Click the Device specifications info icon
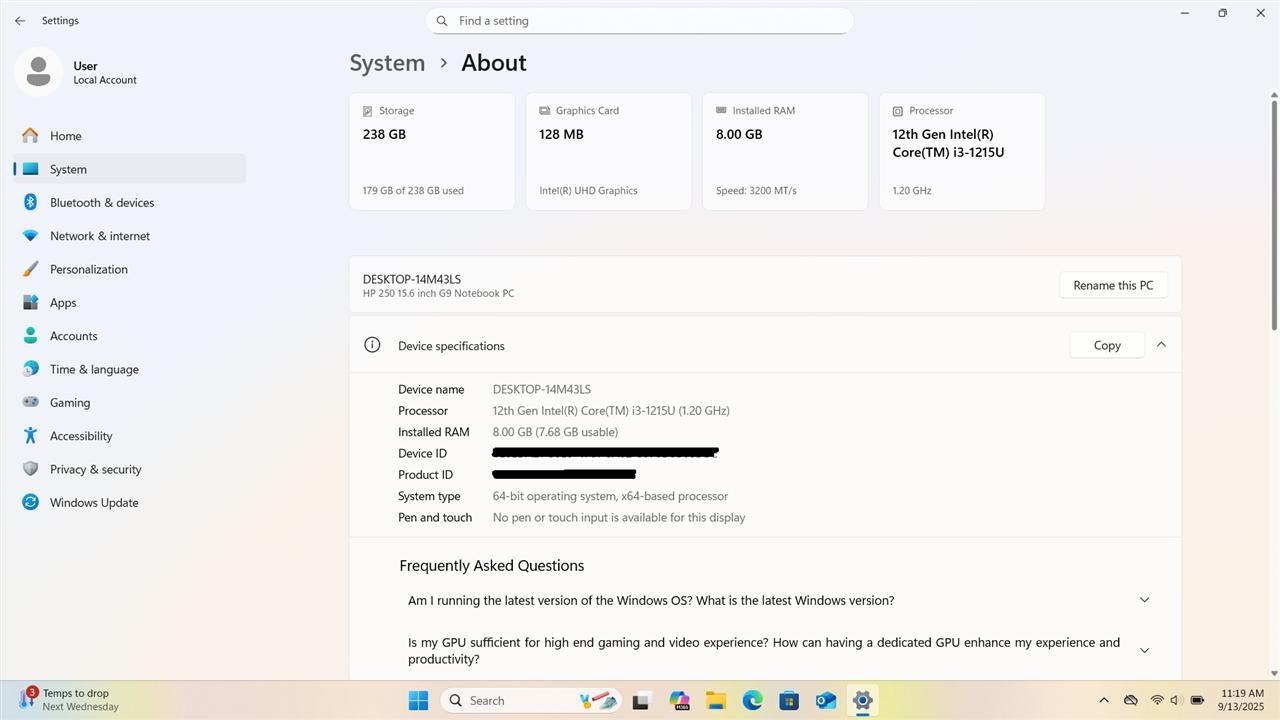This screenshot has height=720, width=1280. tap(372, 345)
